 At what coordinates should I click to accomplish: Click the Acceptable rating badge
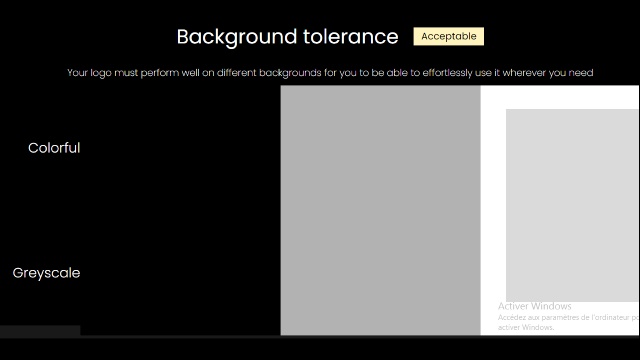coord(449,36)
